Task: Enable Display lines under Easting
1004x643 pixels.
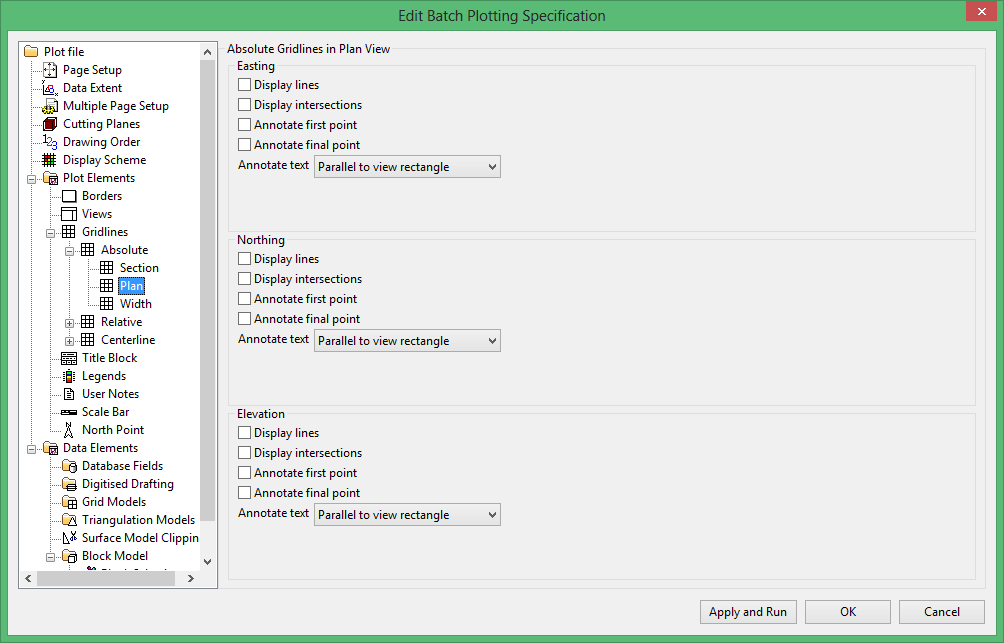Action: [x=245, y=85]
